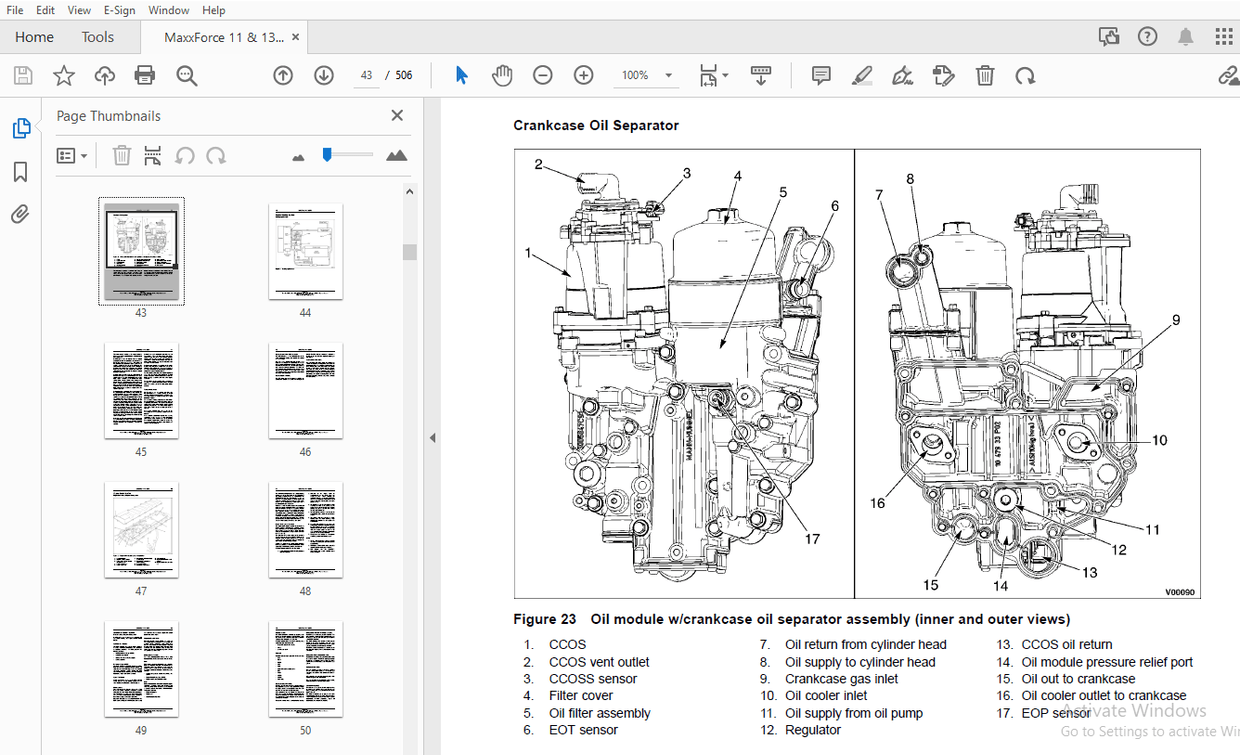Click the Print icon
Screen dimensions: 1240x755
[x=144, y=75]
